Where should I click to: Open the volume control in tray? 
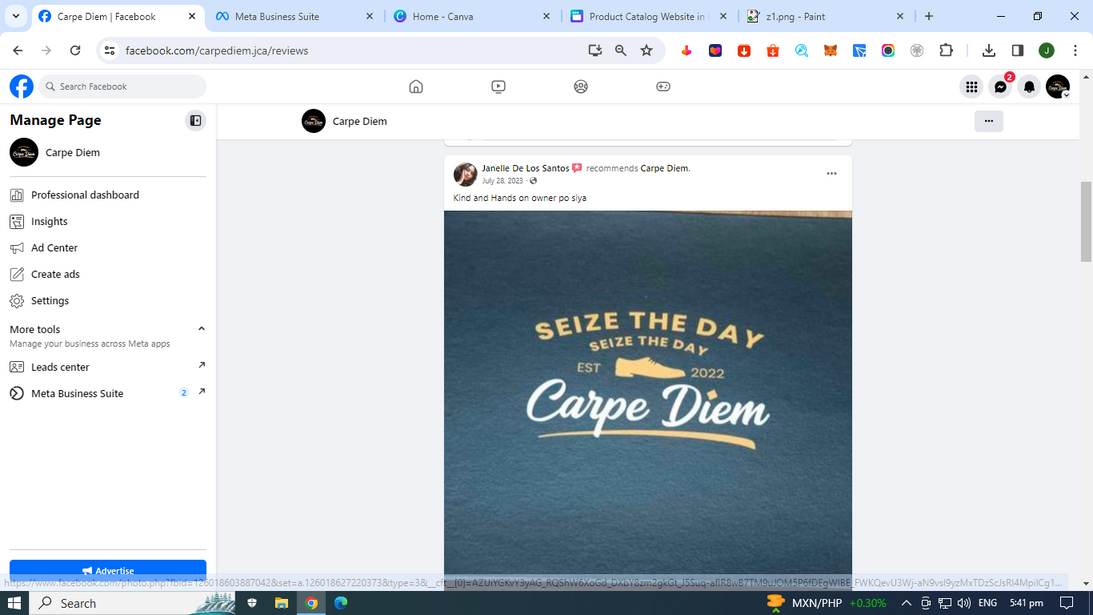[964, 603]
